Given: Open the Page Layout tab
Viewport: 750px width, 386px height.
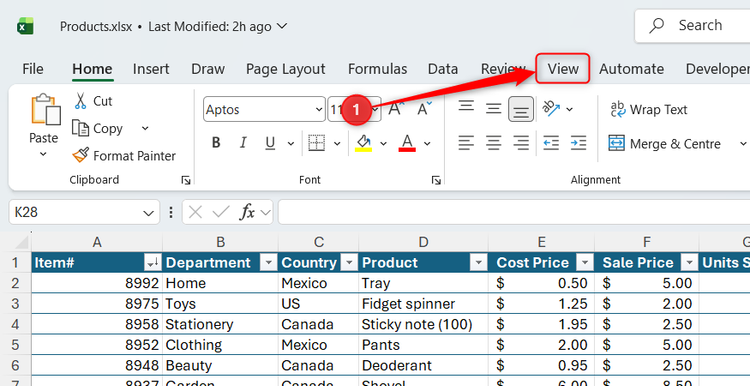Looking at the screenshot, I should 286,69.
